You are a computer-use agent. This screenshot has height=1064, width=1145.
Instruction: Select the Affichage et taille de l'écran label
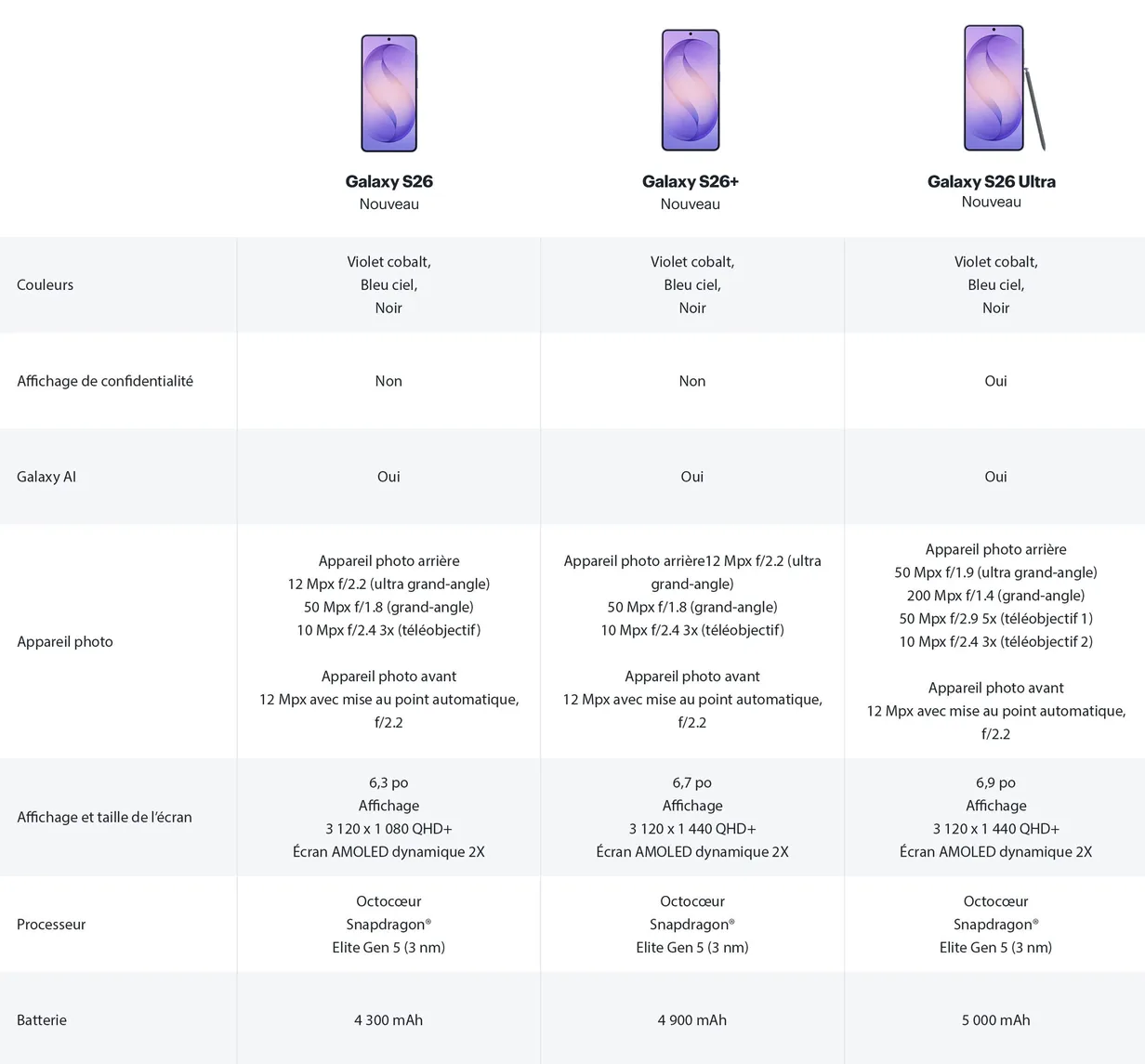(104, 817)
